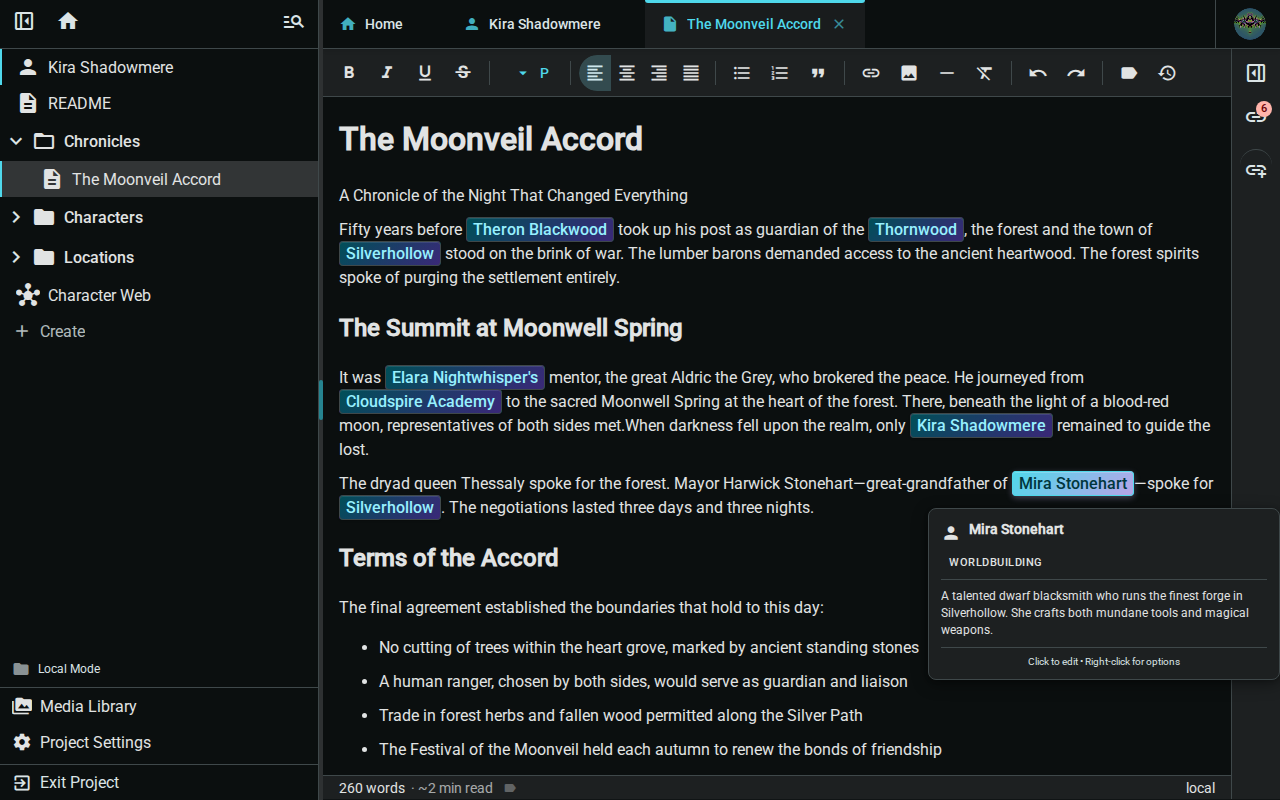Insert an image into the document
This screenshot has width=1280, height=800.
point(908,72)
